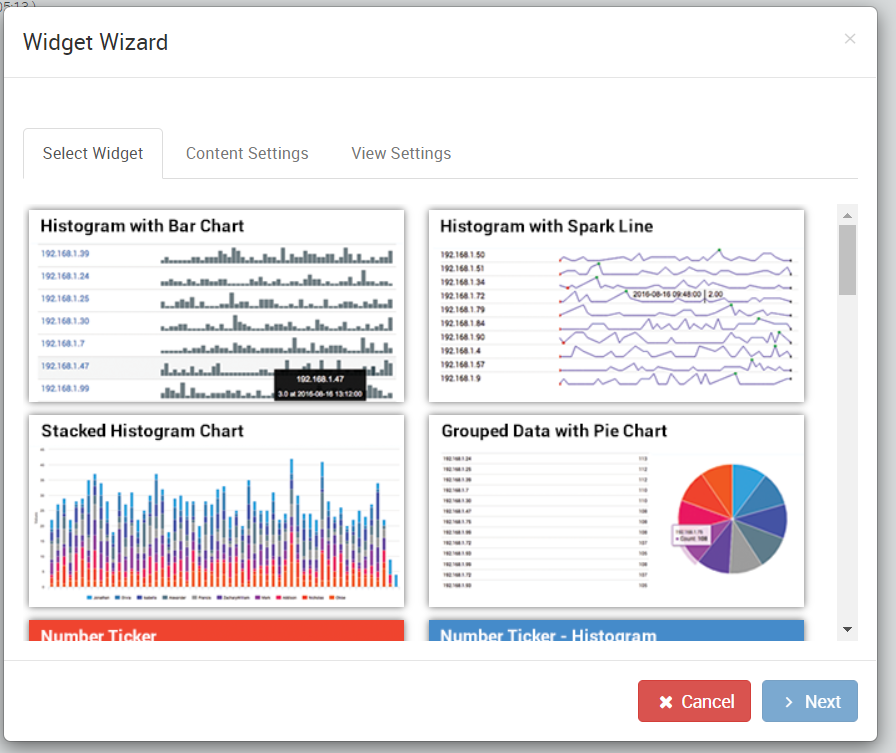The height and width of the screenshot is (753, 896).
Task: Choose the Histogram with Spark Line widget
Action: pos(616,306)
